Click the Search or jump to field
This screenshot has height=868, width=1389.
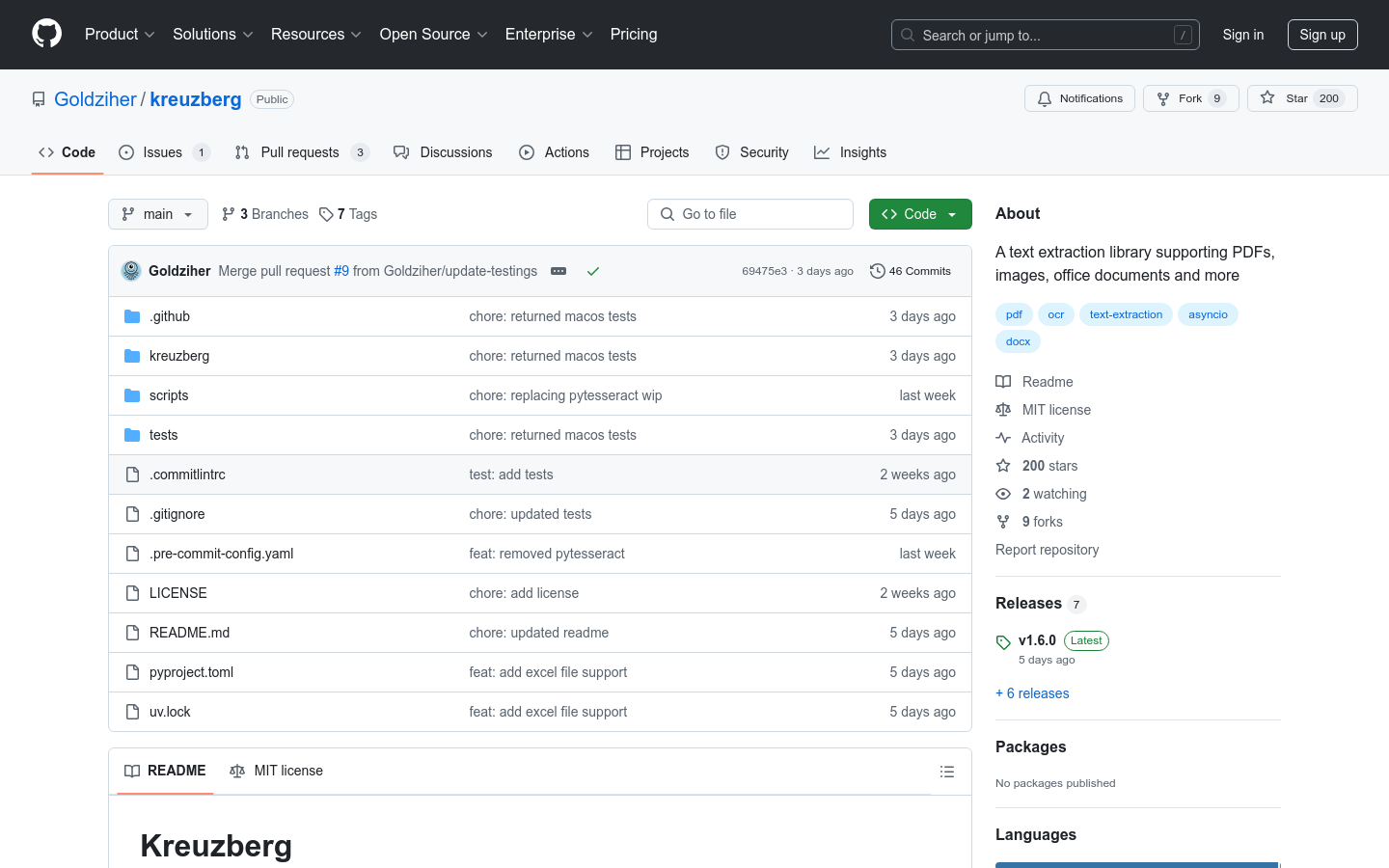(x=1046, y=35)
